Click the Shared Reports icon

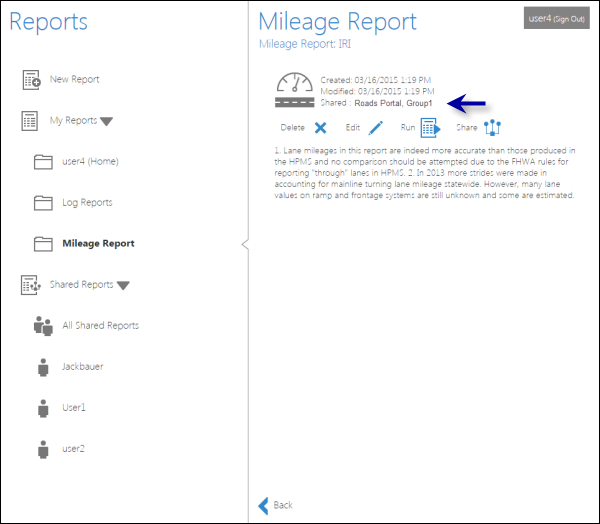tap(31, 285)
